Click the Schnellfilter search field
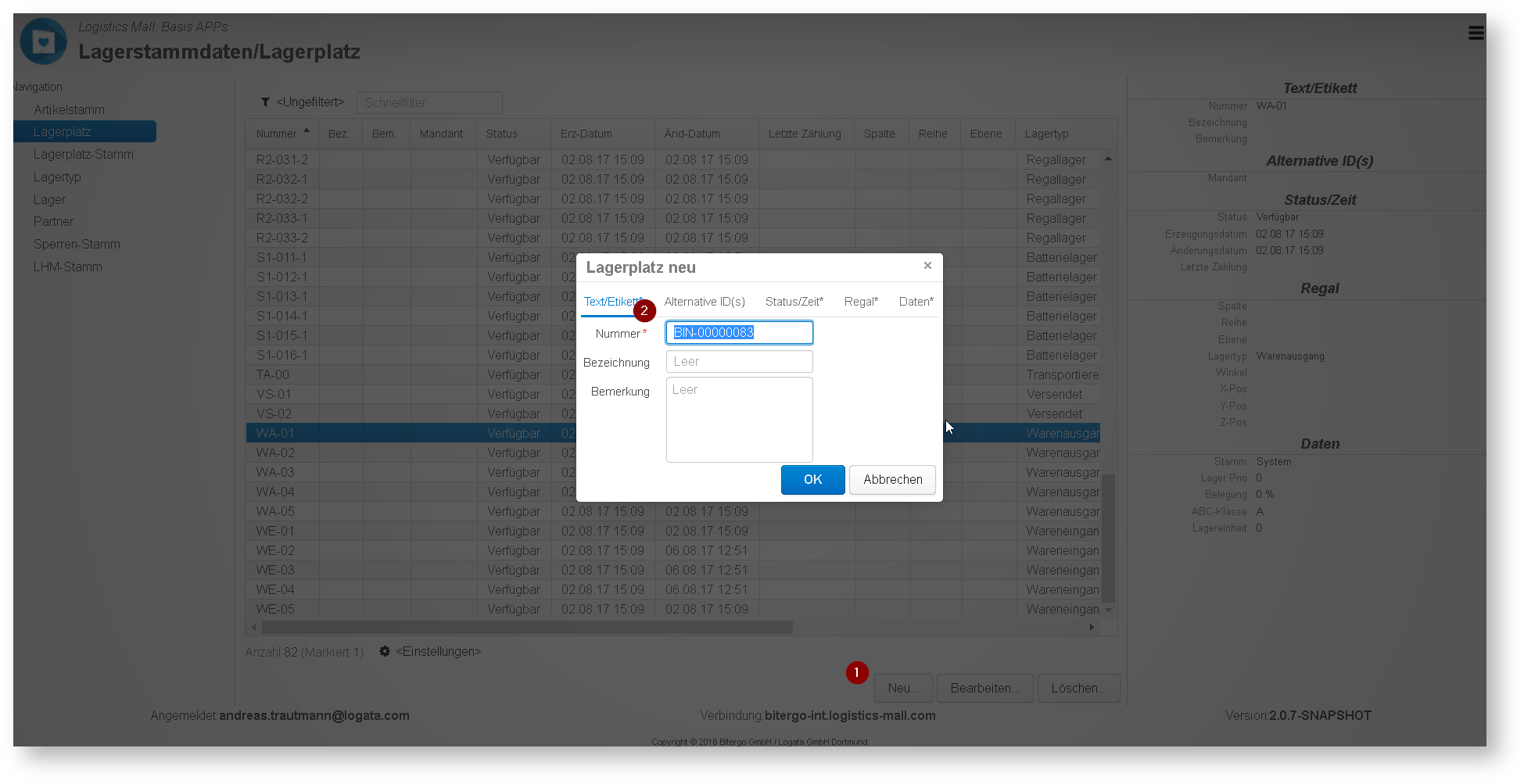The width and height of the screenshot is (1524, 784). pyautogui.click(x=429, y=102)
